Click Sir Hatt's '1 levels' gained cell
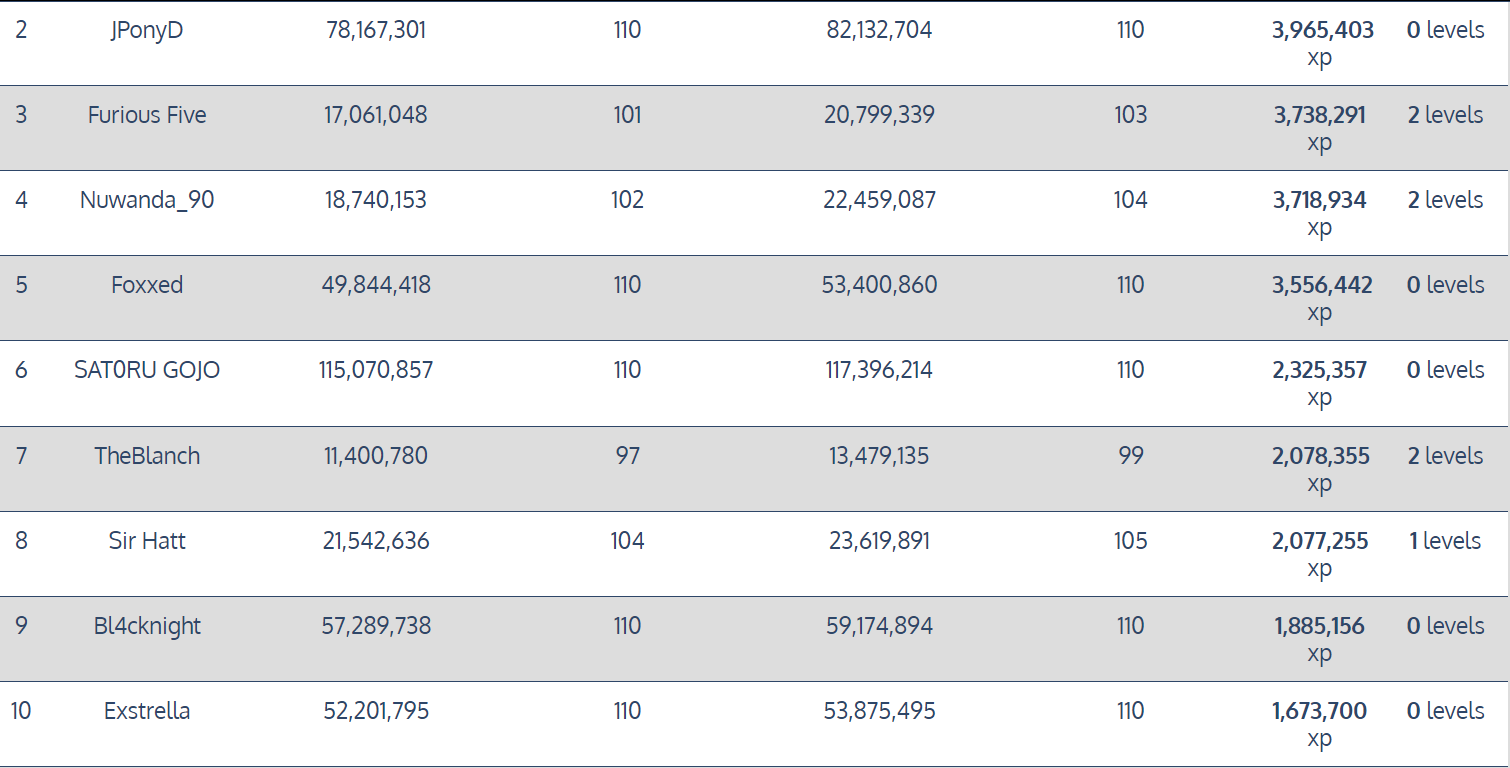The image size is (1510, 768). tap(1444, 541)
